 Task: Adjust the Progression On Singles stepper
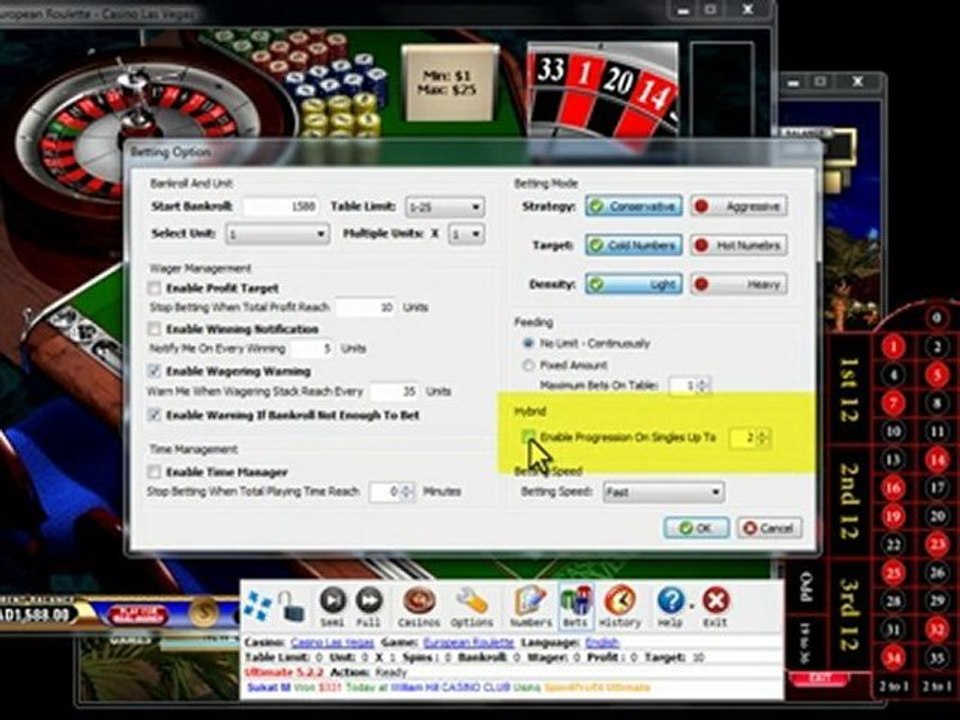[762, 438]
